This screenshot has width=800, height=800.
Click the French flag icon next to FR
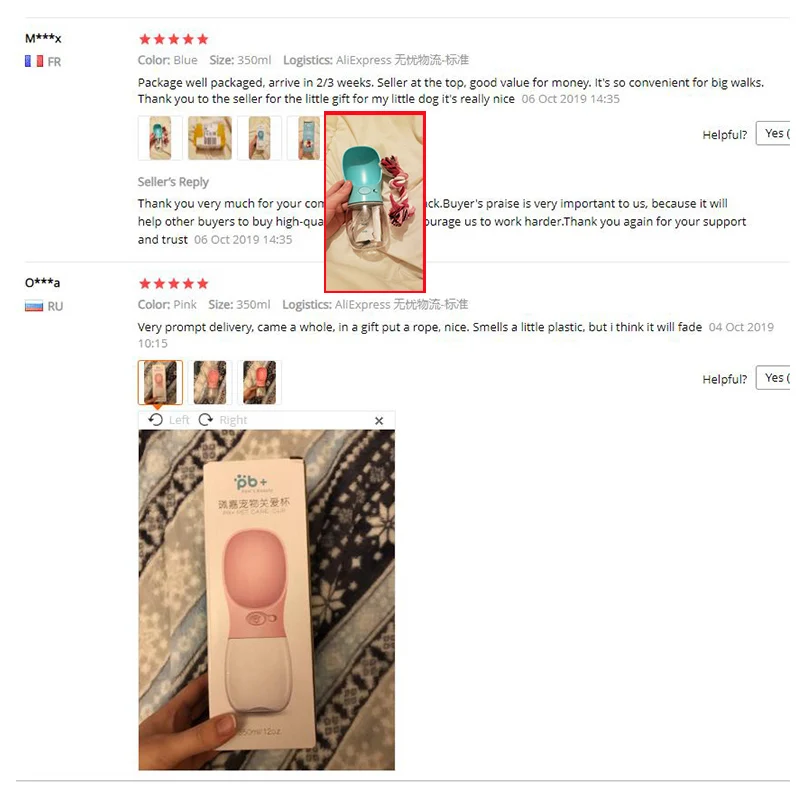34,61
